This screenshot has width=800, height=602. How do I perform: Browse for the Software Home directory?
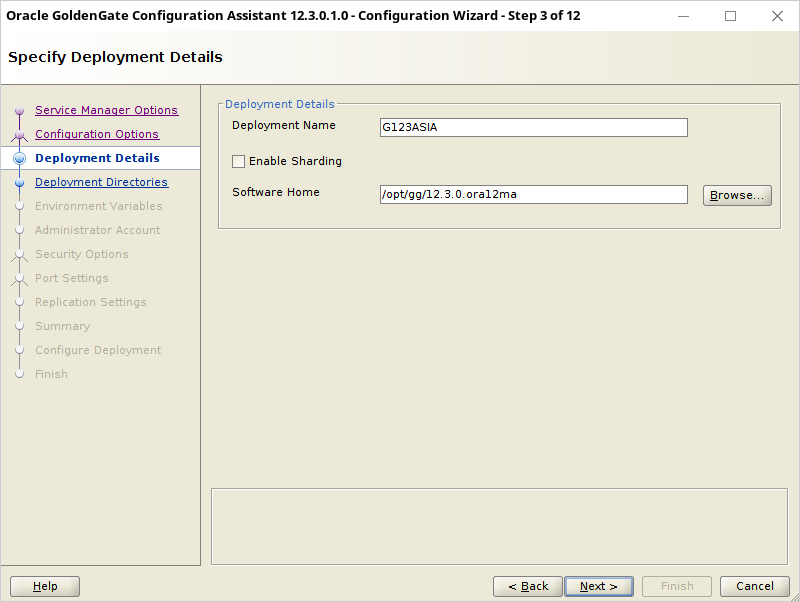point(737,195)
